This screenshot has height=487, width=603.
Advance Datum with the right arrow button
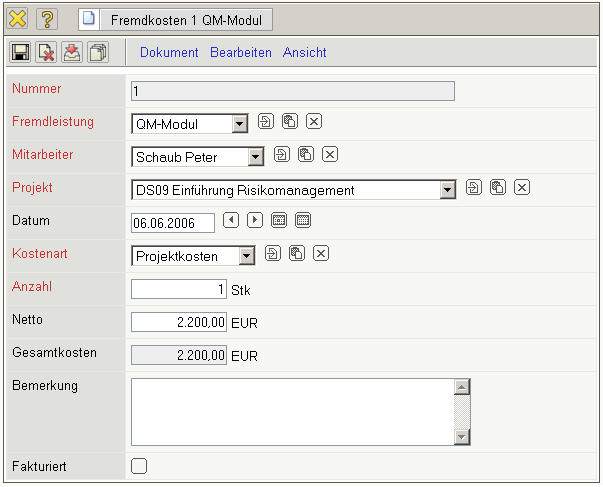(255, 220)
